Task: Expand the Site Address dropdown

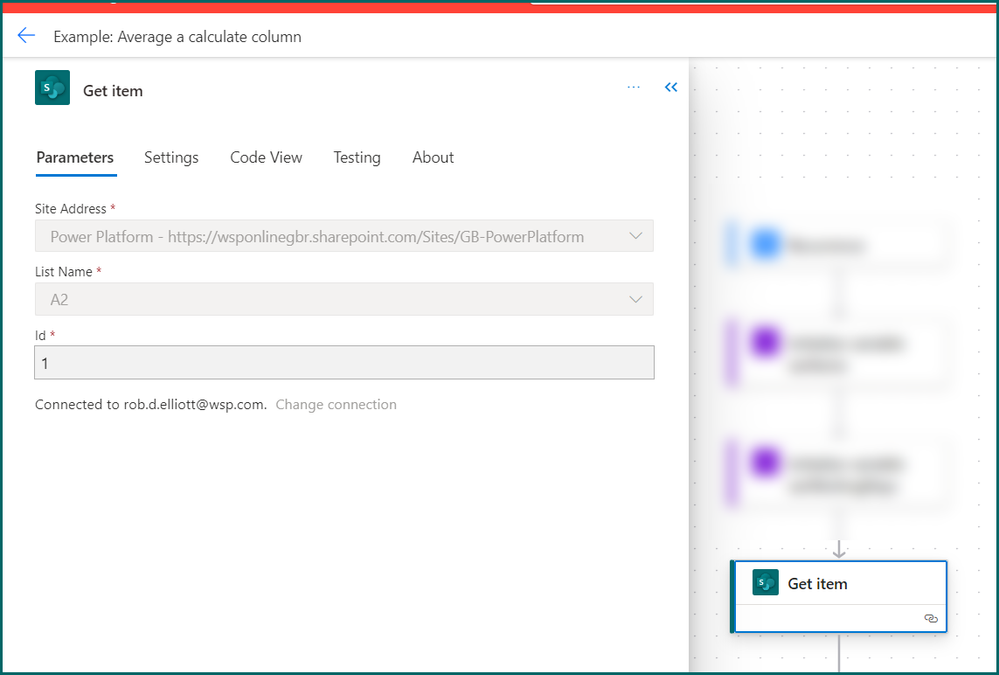Action: (344, 236)
